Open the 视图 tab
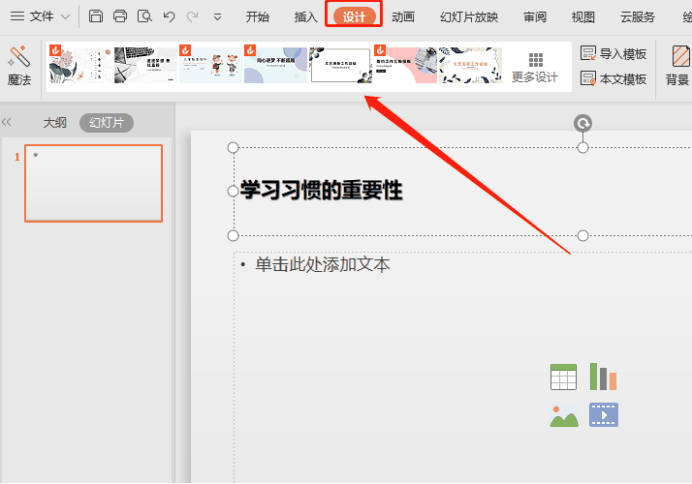Viewport: 692px width, 484px height. tap(583, 17)
